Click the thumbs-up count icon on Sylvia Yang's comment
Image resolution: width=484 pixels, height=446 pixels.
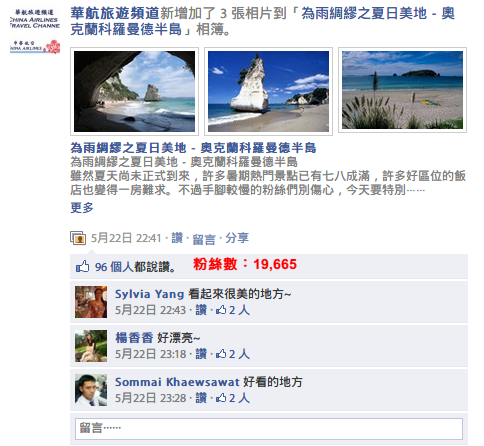point(221,310)
